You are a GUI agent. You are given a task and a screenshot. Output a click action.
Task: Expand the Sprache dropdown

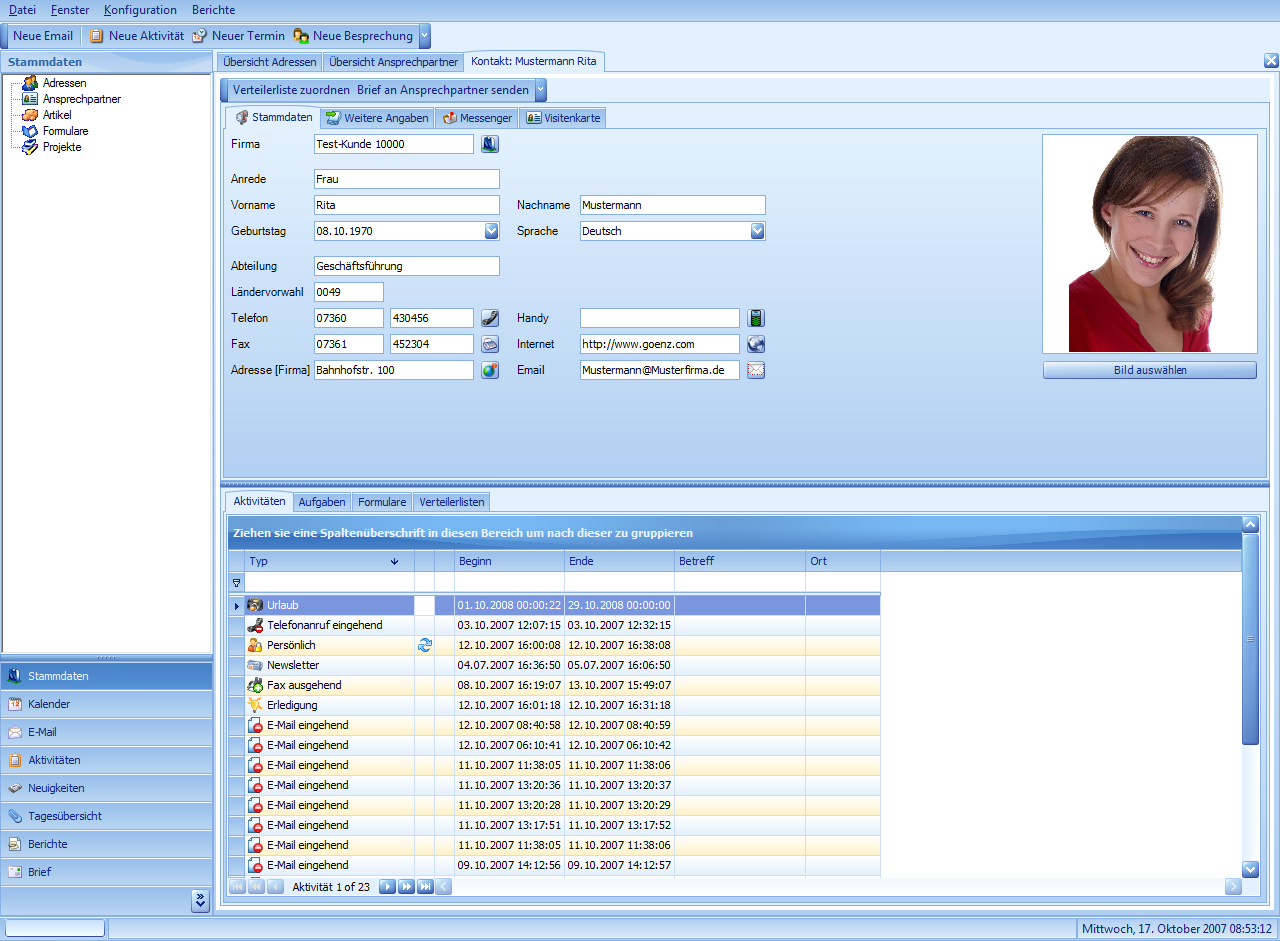tap(757, 231)
